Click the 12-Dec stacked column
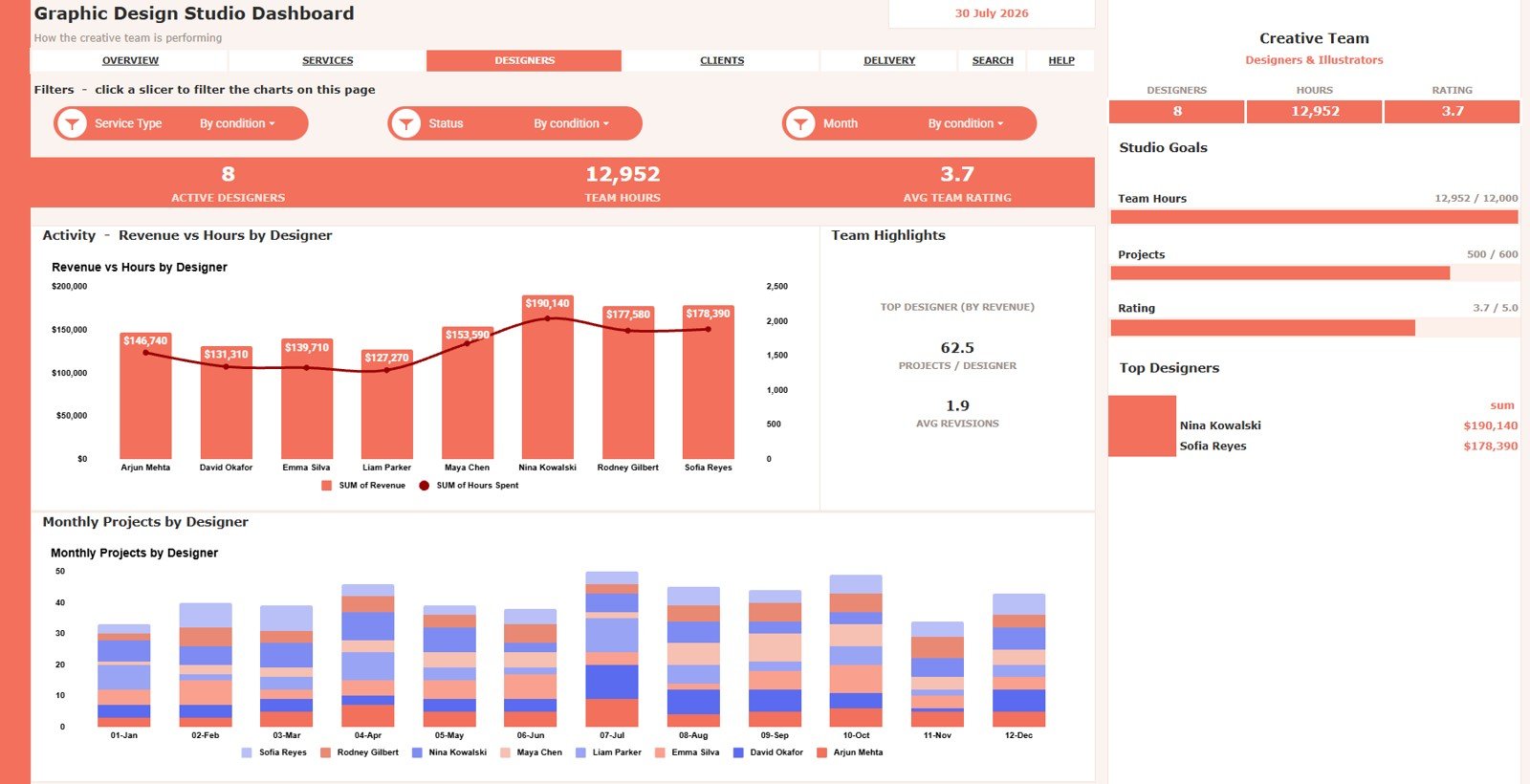 [x=1018, y=661]
